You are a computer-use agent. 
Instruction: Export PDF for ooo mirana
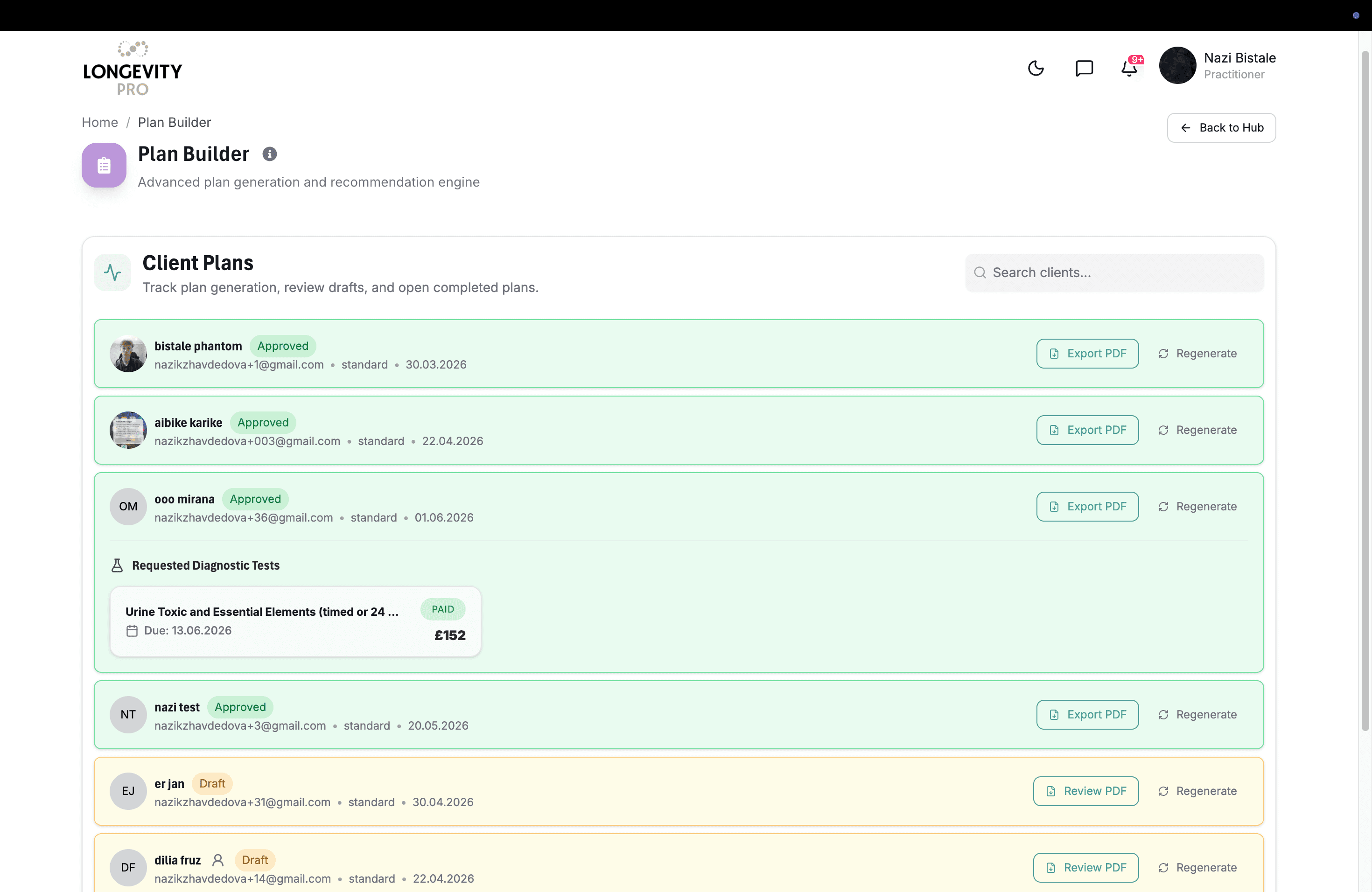click(x=1087, y=507)
